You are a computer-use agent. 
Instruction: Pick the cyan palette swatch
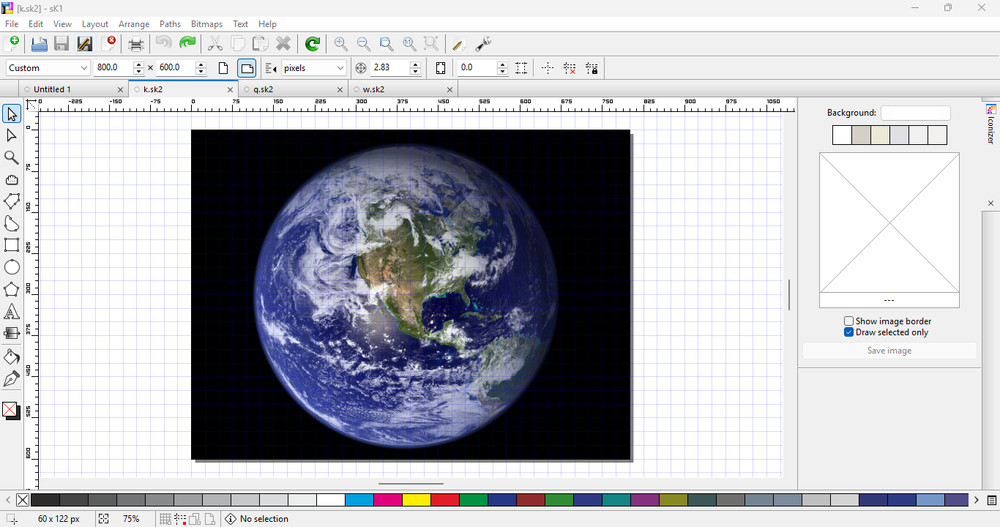click(360, 500)
